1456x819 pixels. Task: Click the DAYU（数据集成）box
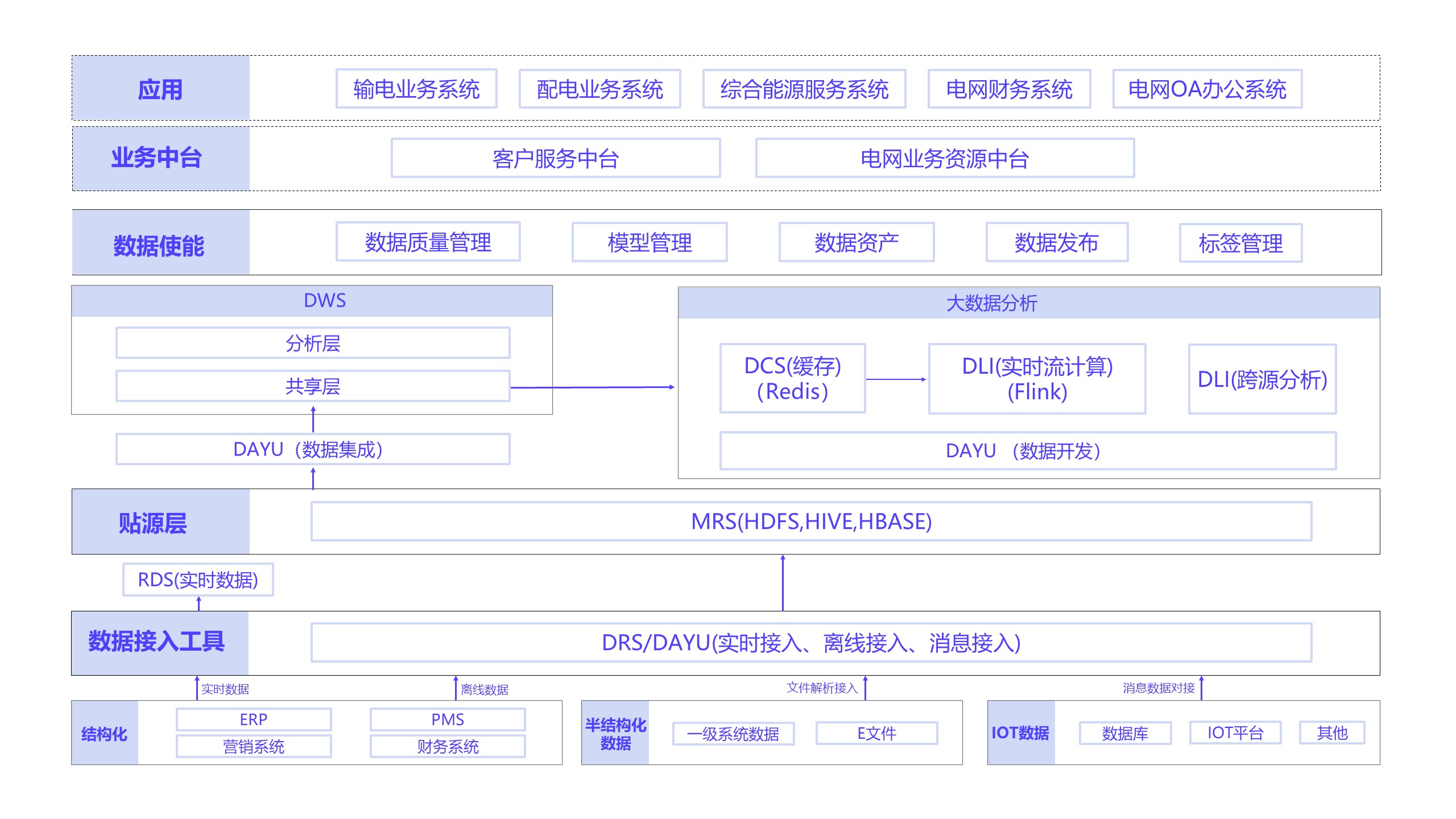(x=313, y=449)
